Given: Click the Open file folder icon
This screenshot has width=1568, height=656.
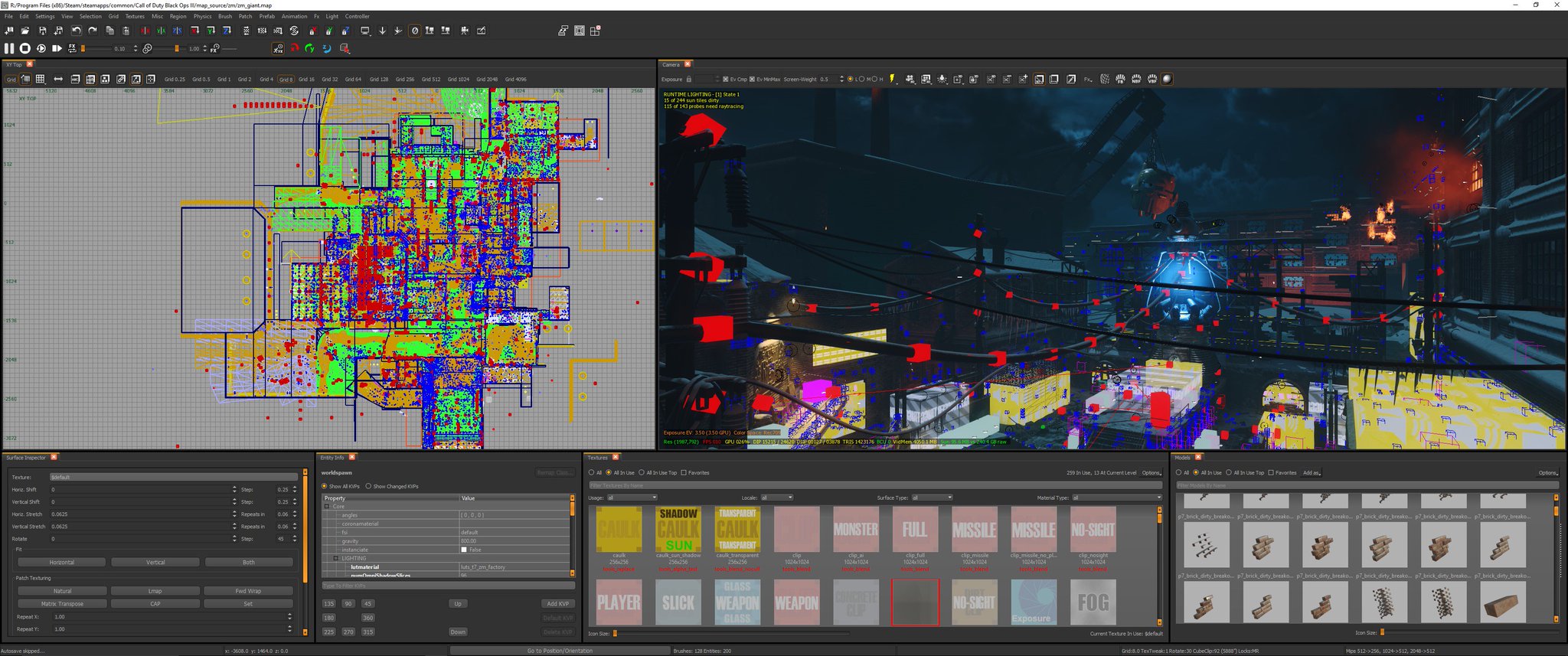Looking at the screenshot, I should tap(25, 31).
